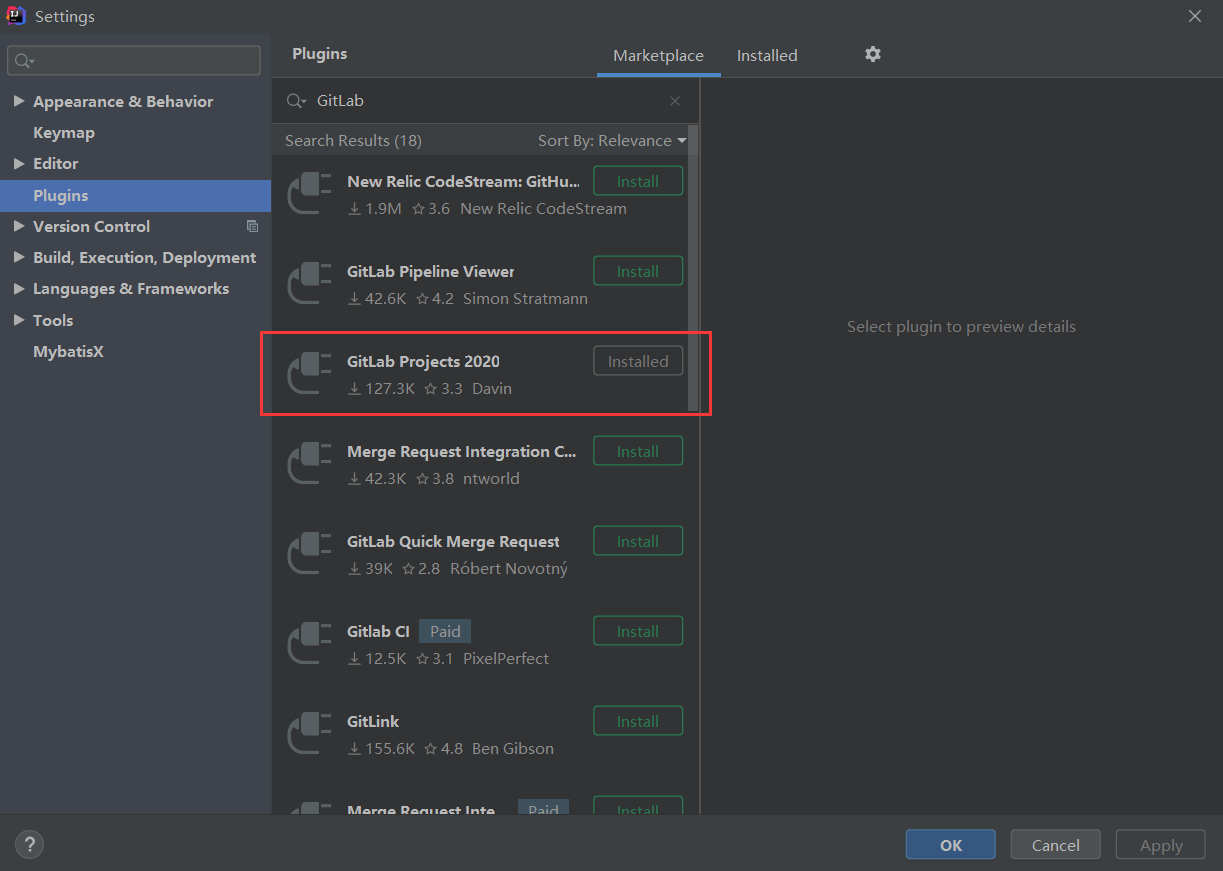Install the Gitlab CI plugin

point(638,631)
